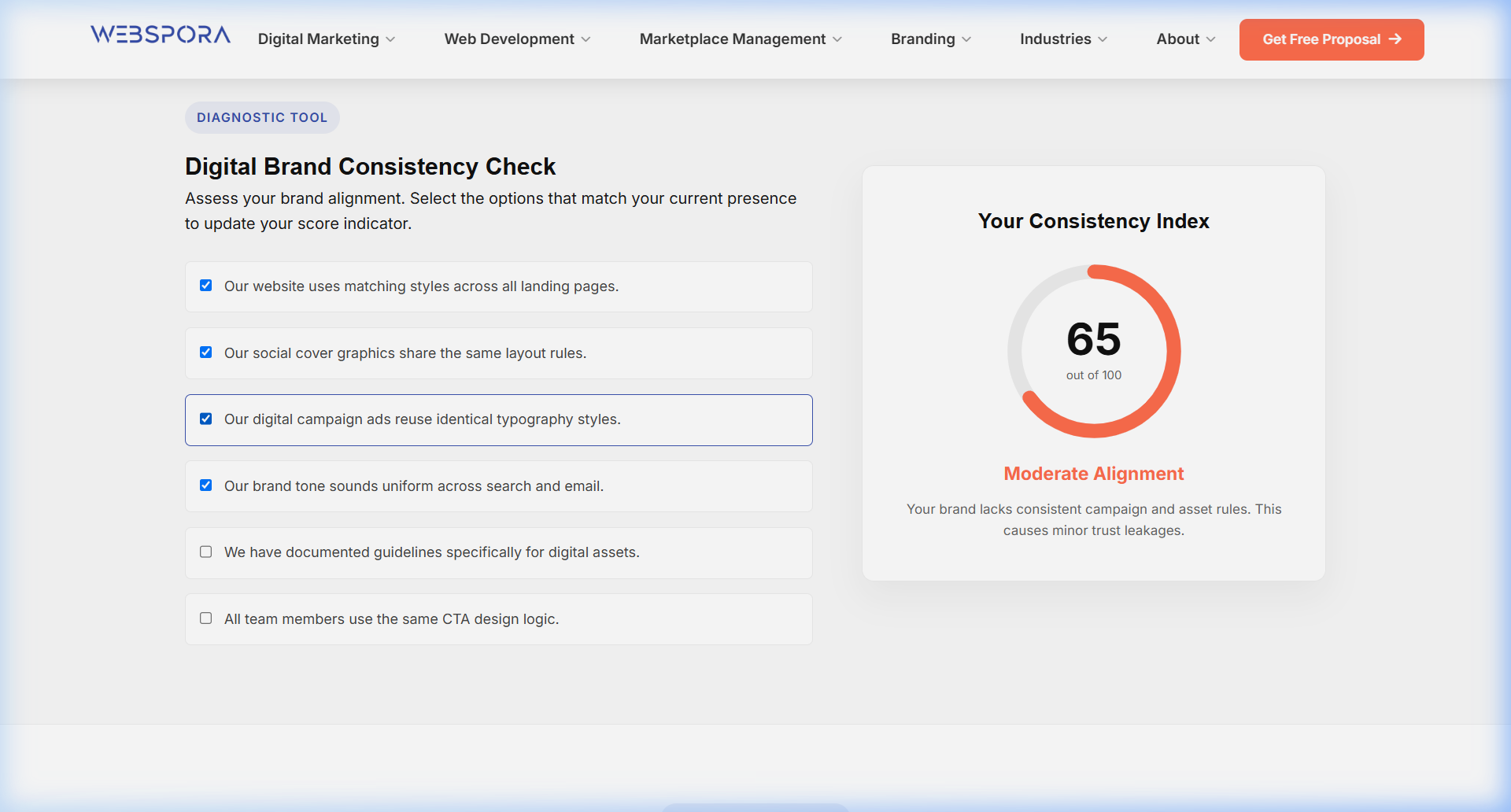
Task: Open the Branding menu label
Action: click(x=923, y=39)
